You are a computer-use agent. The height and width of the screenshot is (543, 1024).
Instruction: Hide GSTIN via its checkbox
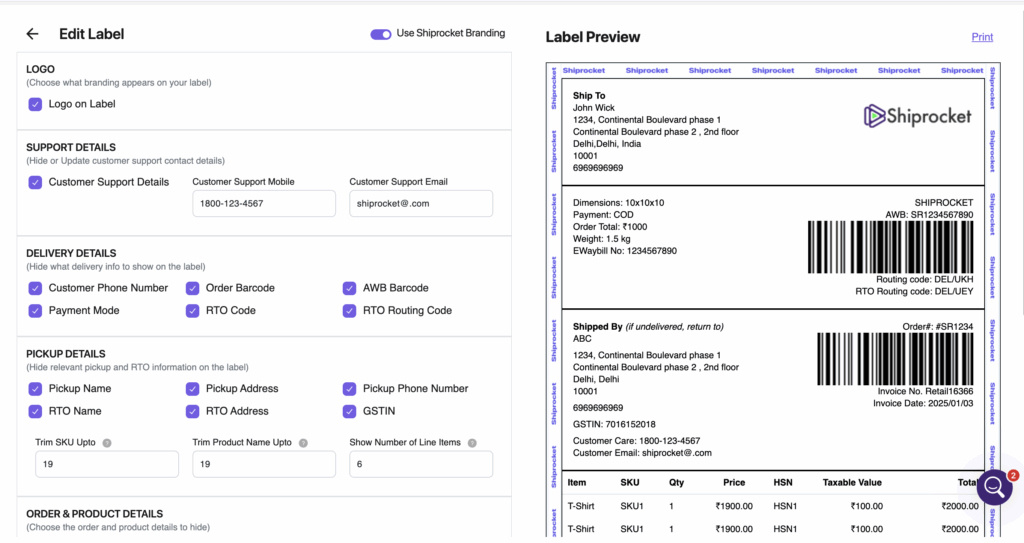[349, 411]
